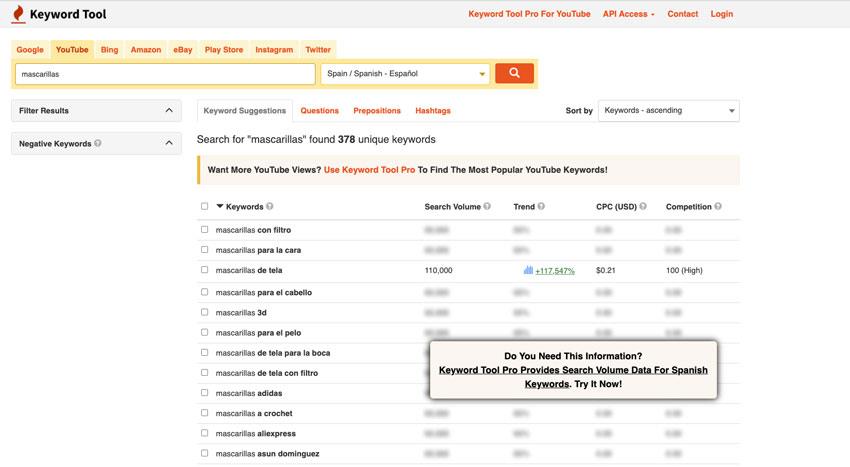Click the trend bar chart icon for mascarillas de tela
The width and height of the screenshot is (850, 467).
[x=528, y=270]
